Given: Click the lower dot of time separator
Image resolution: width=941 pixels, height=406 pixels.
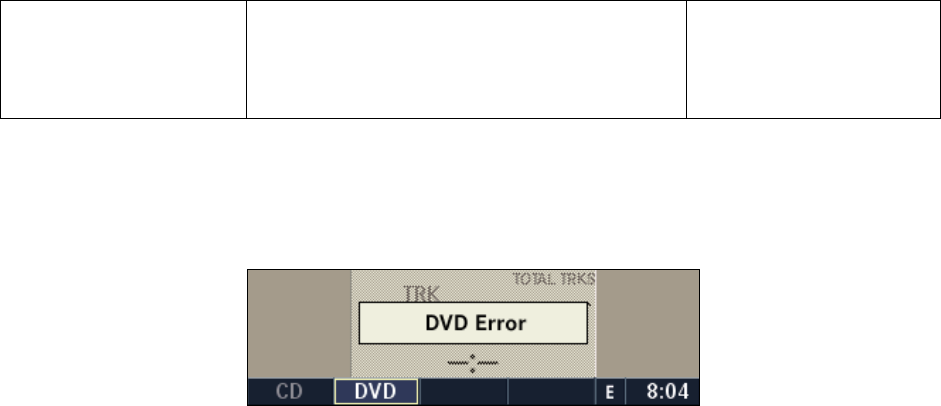Looking at the screenshot, I should (472, 370).
